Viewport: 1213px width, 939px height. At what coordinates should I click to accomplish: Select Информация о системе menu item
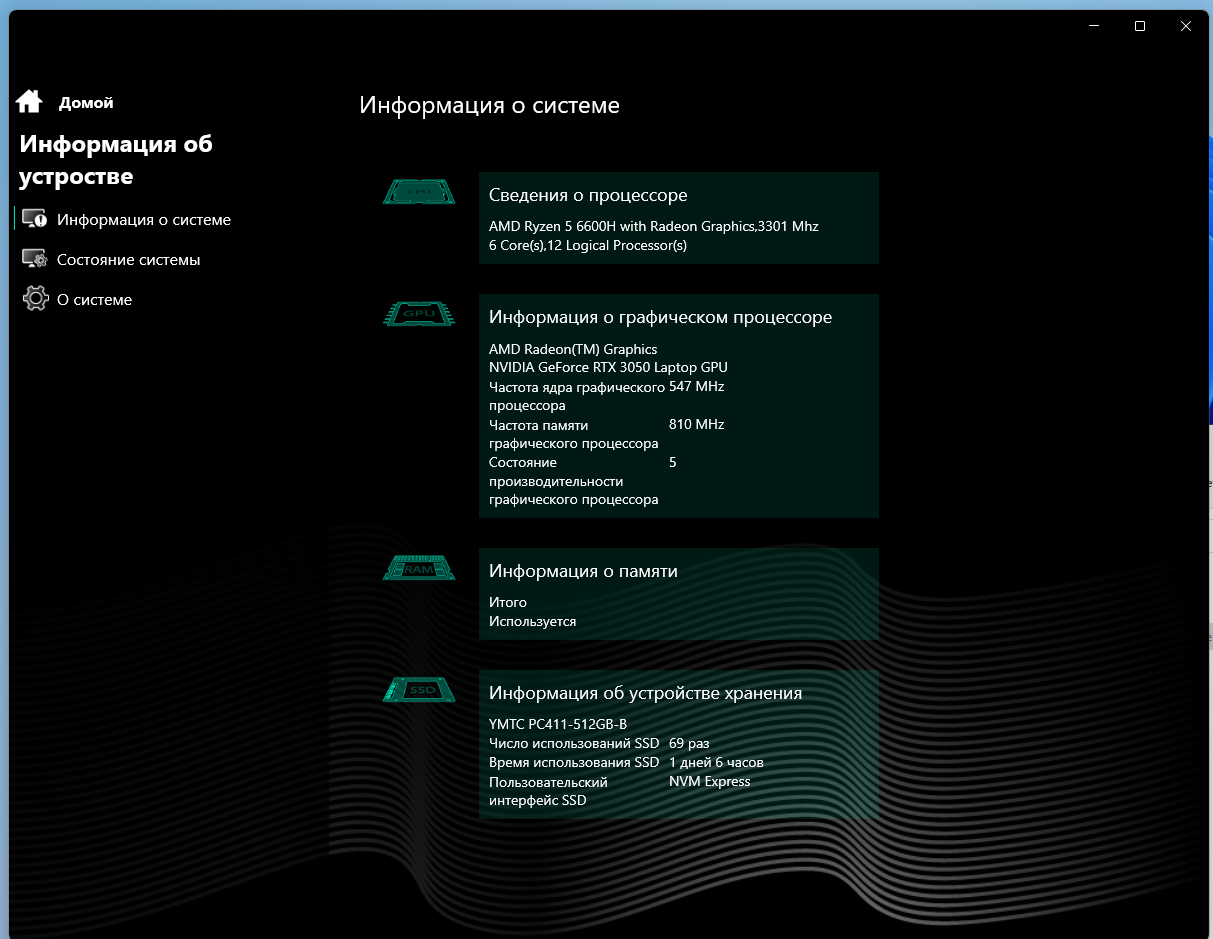[x=144, y=220]
